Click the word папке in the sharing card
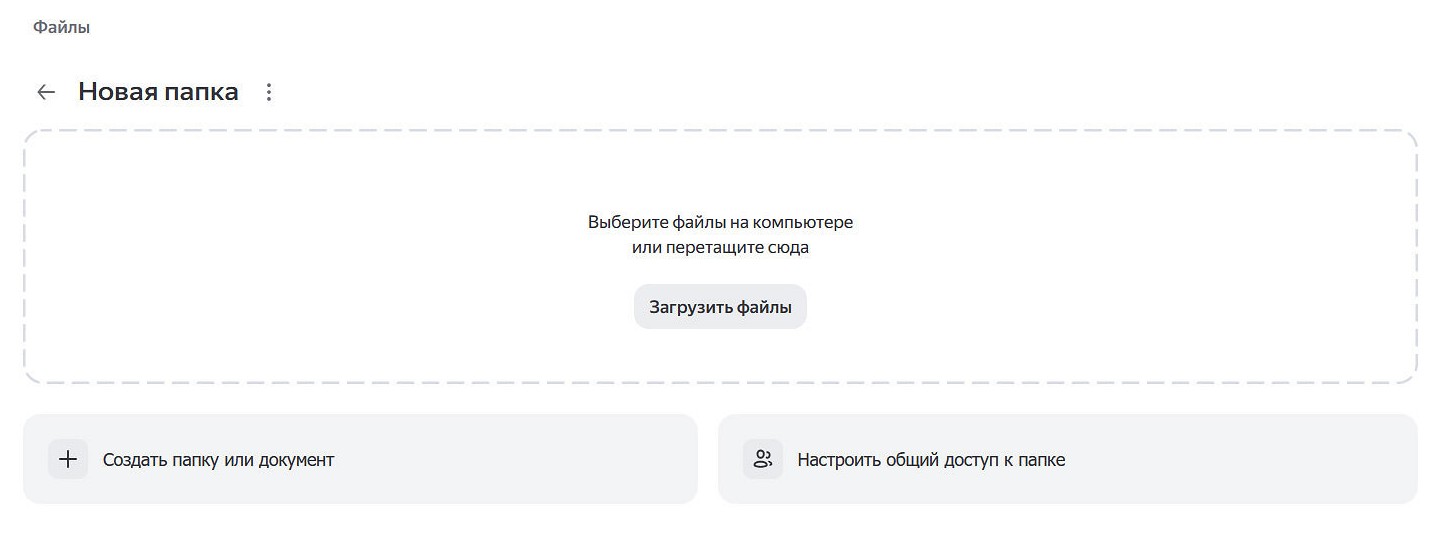Image resolution: width=1432 pixels, height=534 pixels. coord(1041,460)
